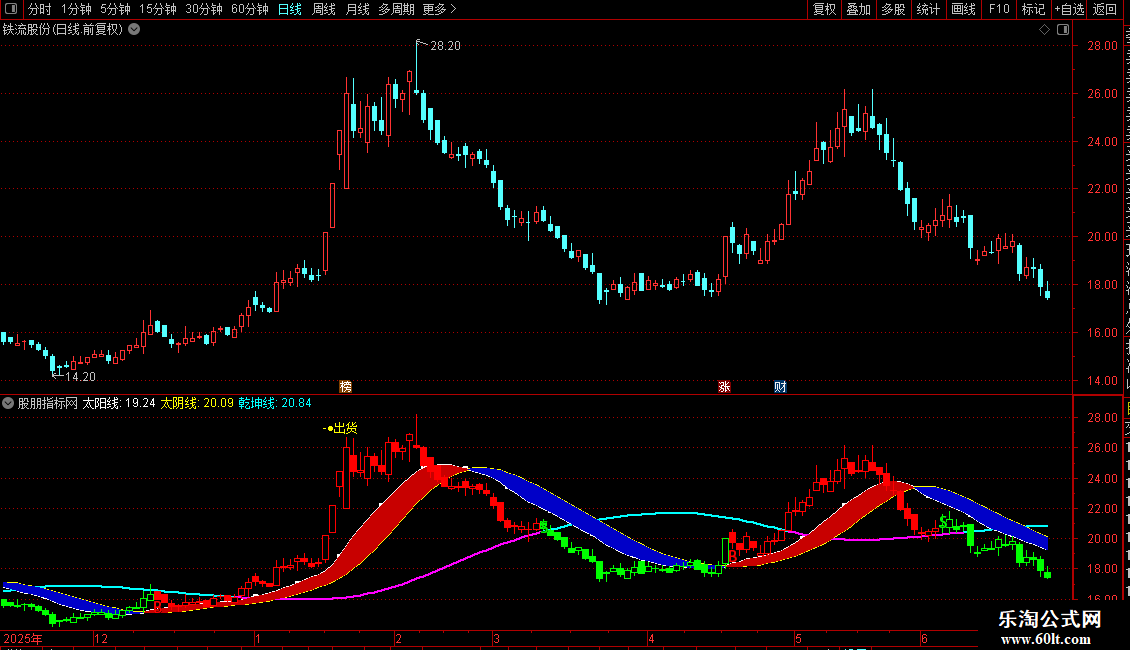
Task: Expand the 更多 periods menu
Action: pos(439,9)
